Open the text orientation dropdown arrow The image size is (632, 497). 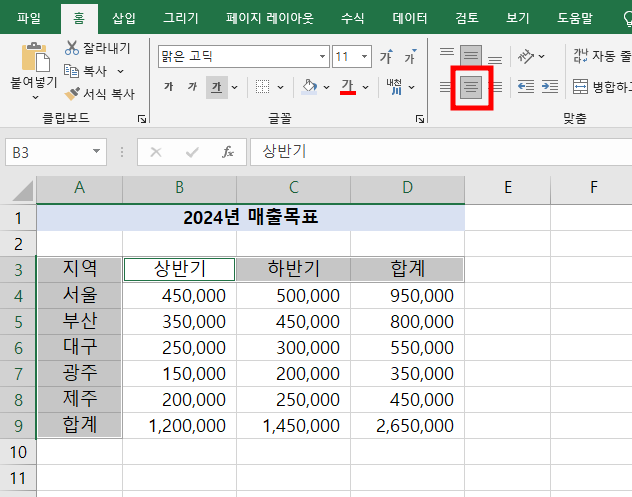(x=542, y=56)
